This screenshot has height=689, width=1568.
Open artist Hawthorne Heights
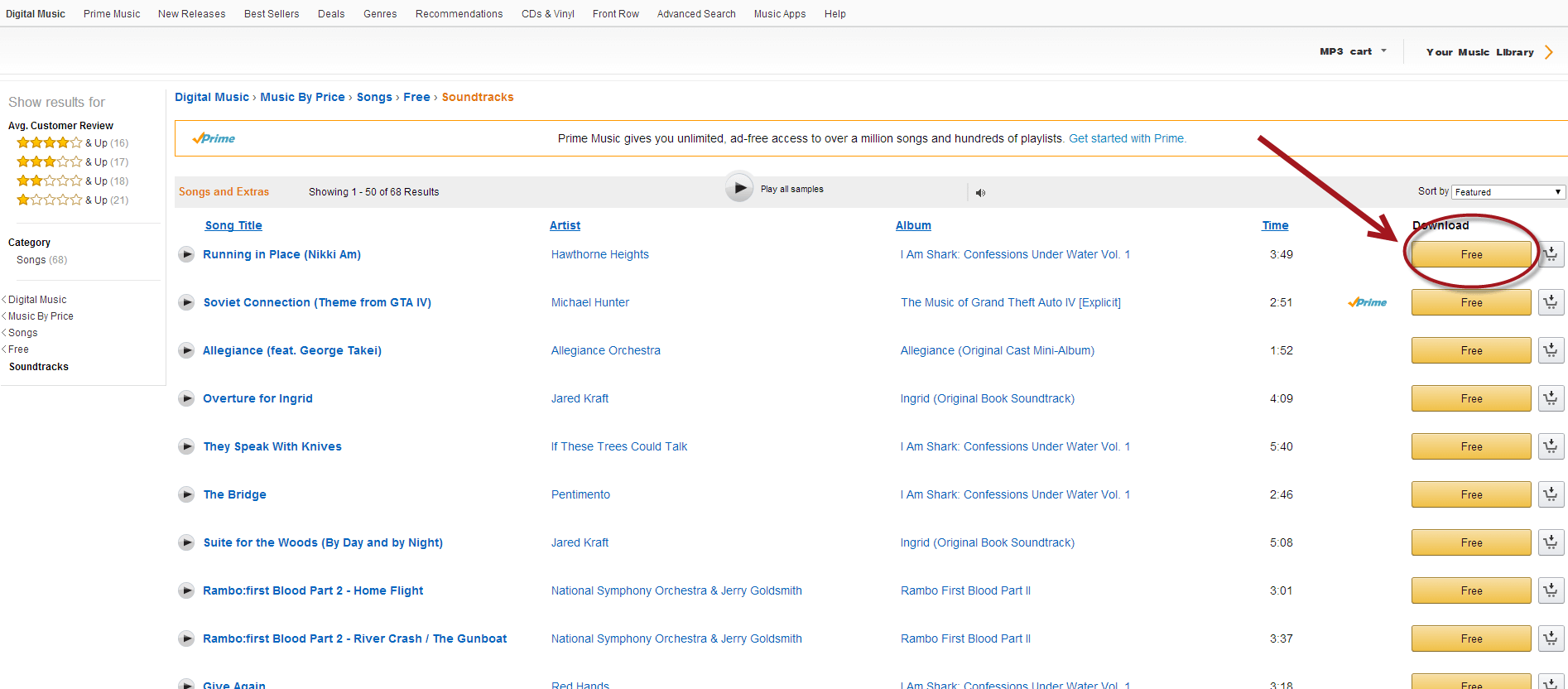[x=600, y=254]
